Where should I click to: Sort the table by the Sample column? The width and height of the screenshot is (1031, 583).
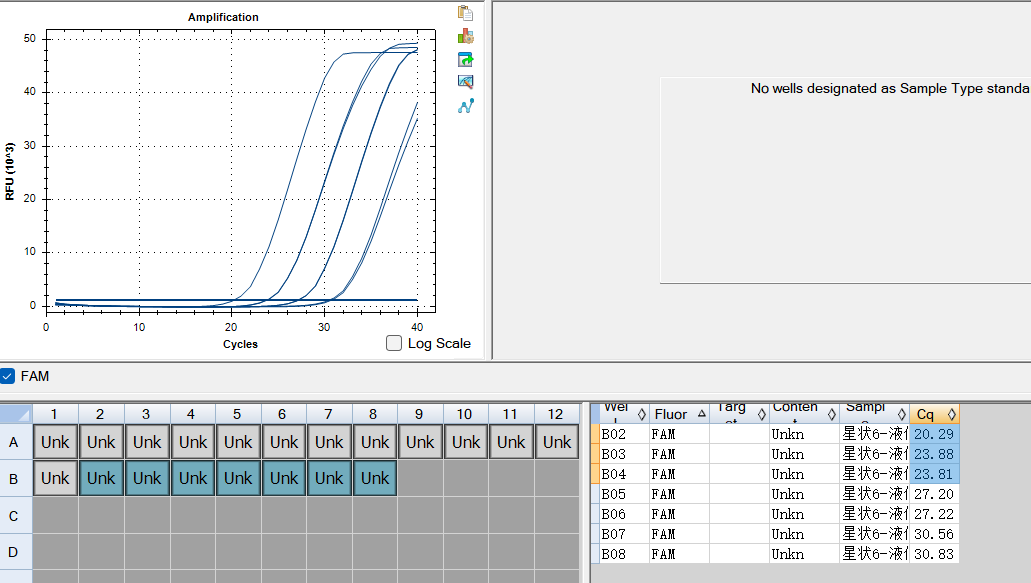click(874, 414)
